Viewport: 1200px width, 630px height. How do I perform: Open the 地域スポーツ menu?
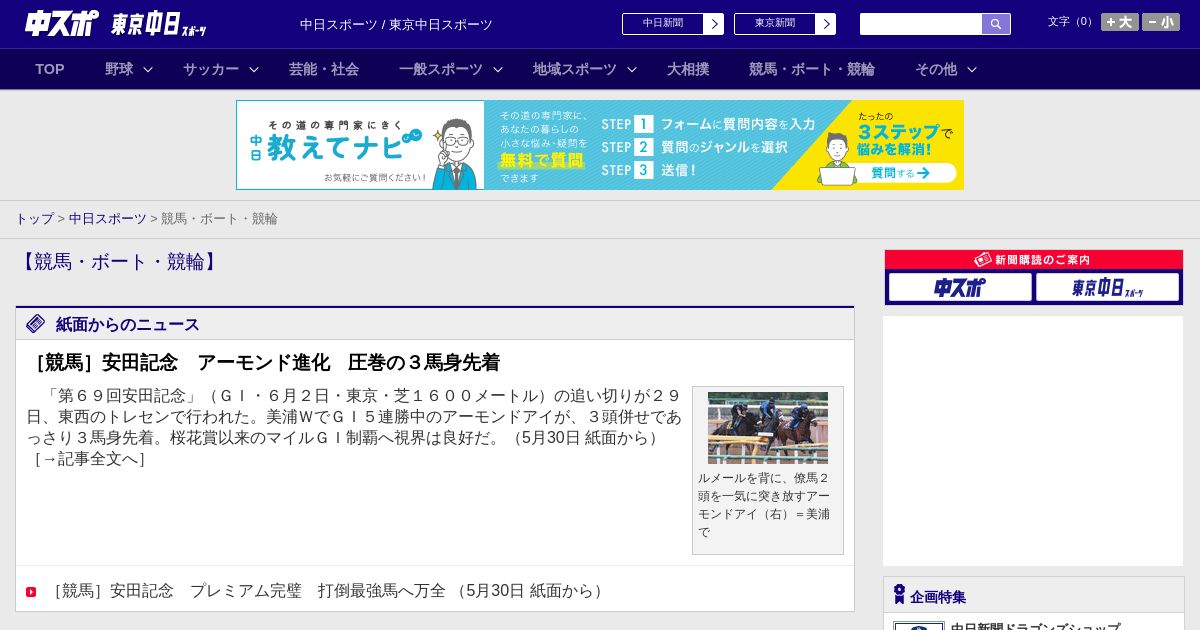coord(575,69)
